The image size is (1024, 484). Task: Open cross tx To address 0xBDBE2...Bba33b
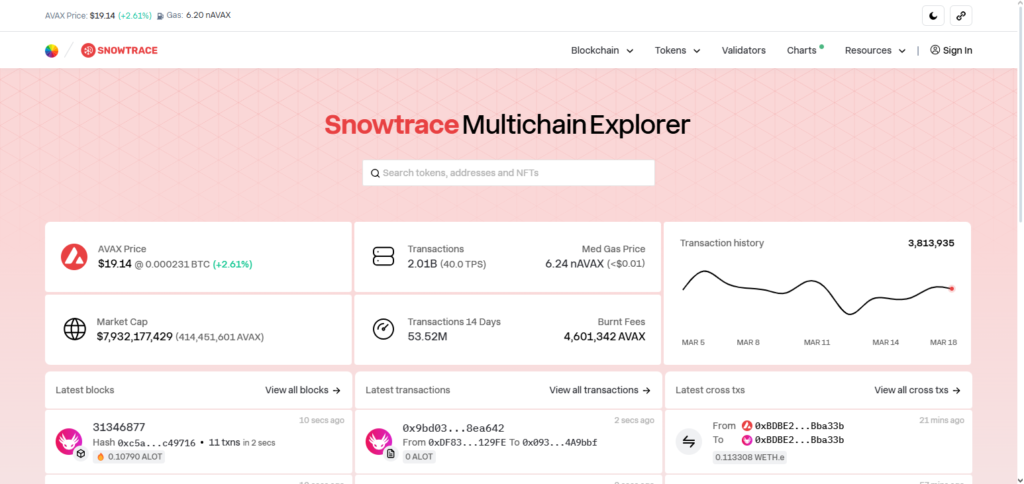(x=799, y=440)
